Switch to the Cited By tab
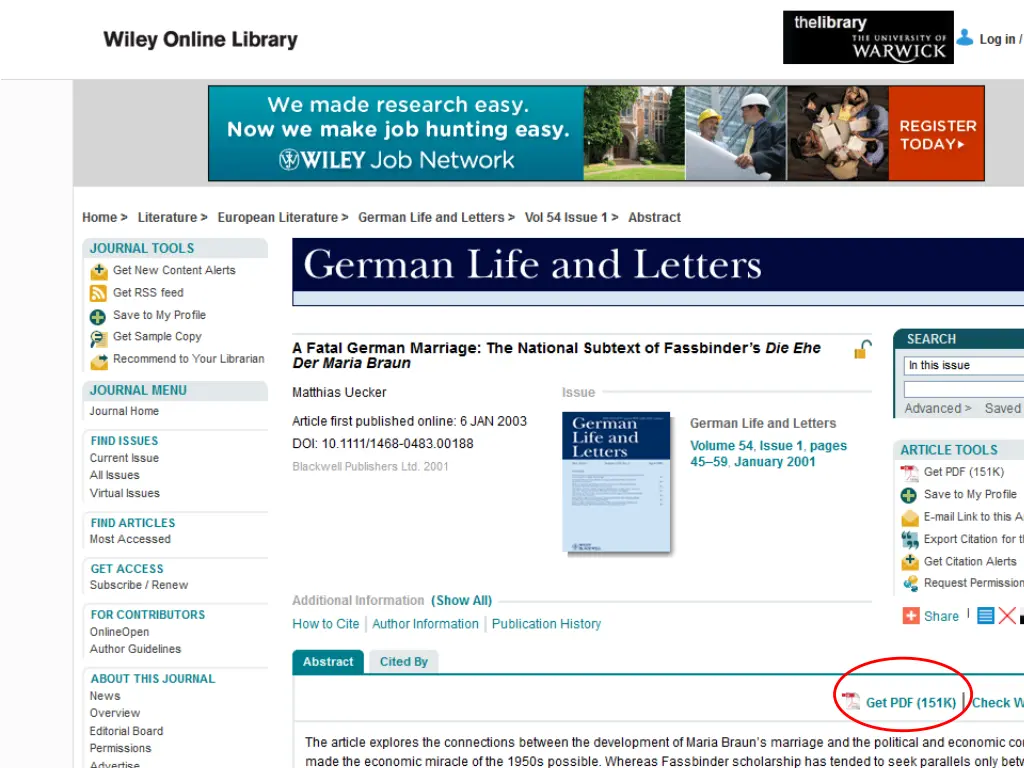Image resolution: width=1024 pixels, height=768 pixels. click(404, 662)
